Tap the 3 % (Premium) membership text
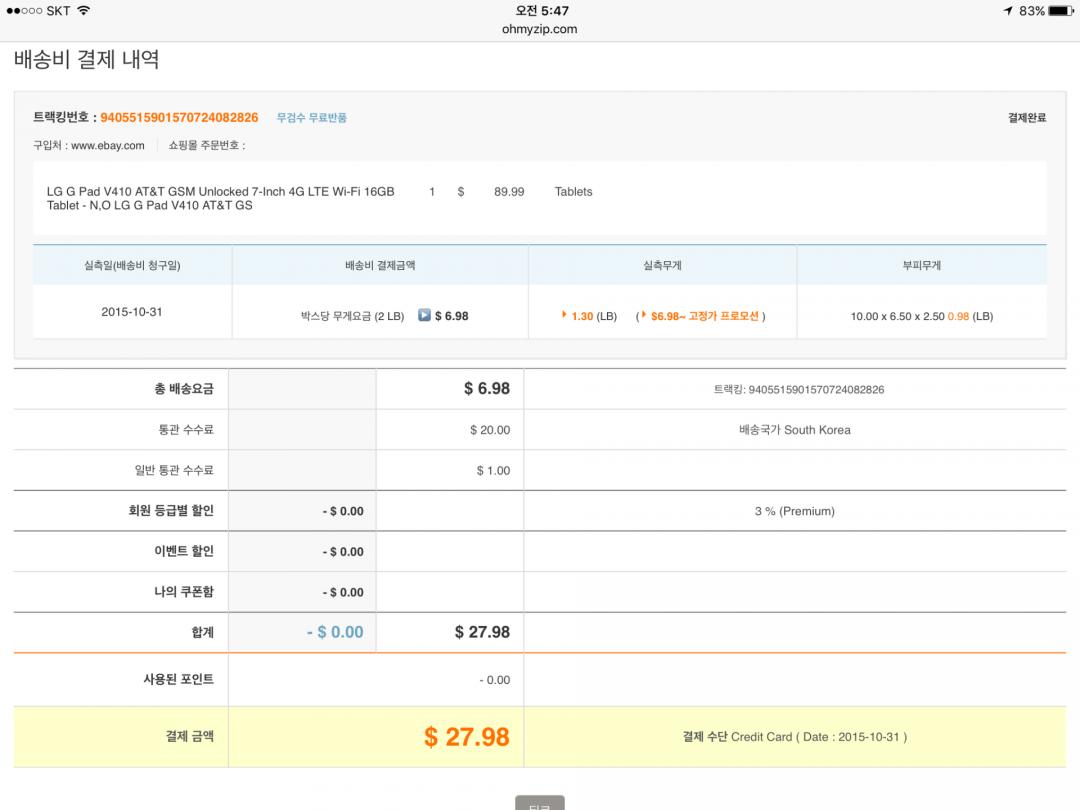Screen dimensions: 1080x810 tap(794, 511)
